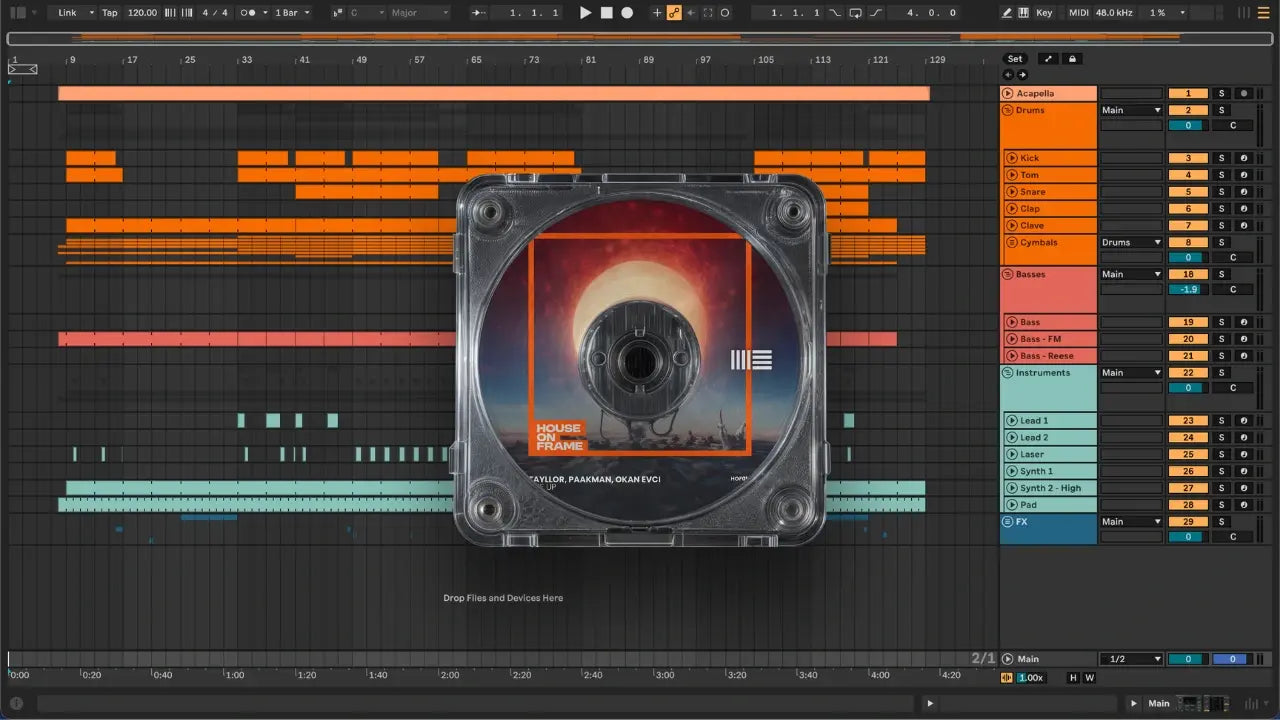Click the Clap track monitor icon
The width and height of the screenshot is (1280, 720).
(1243, 209)
